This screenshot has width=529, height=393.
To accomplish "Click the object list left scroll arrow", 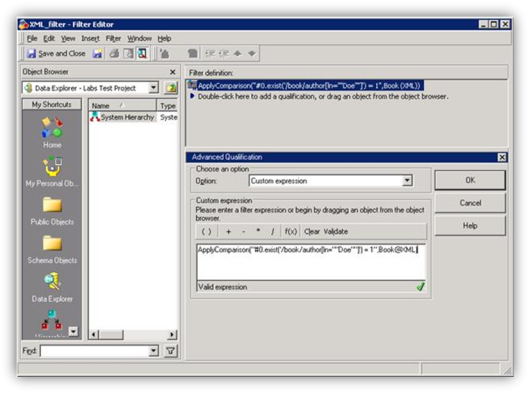I will (94, 335).
